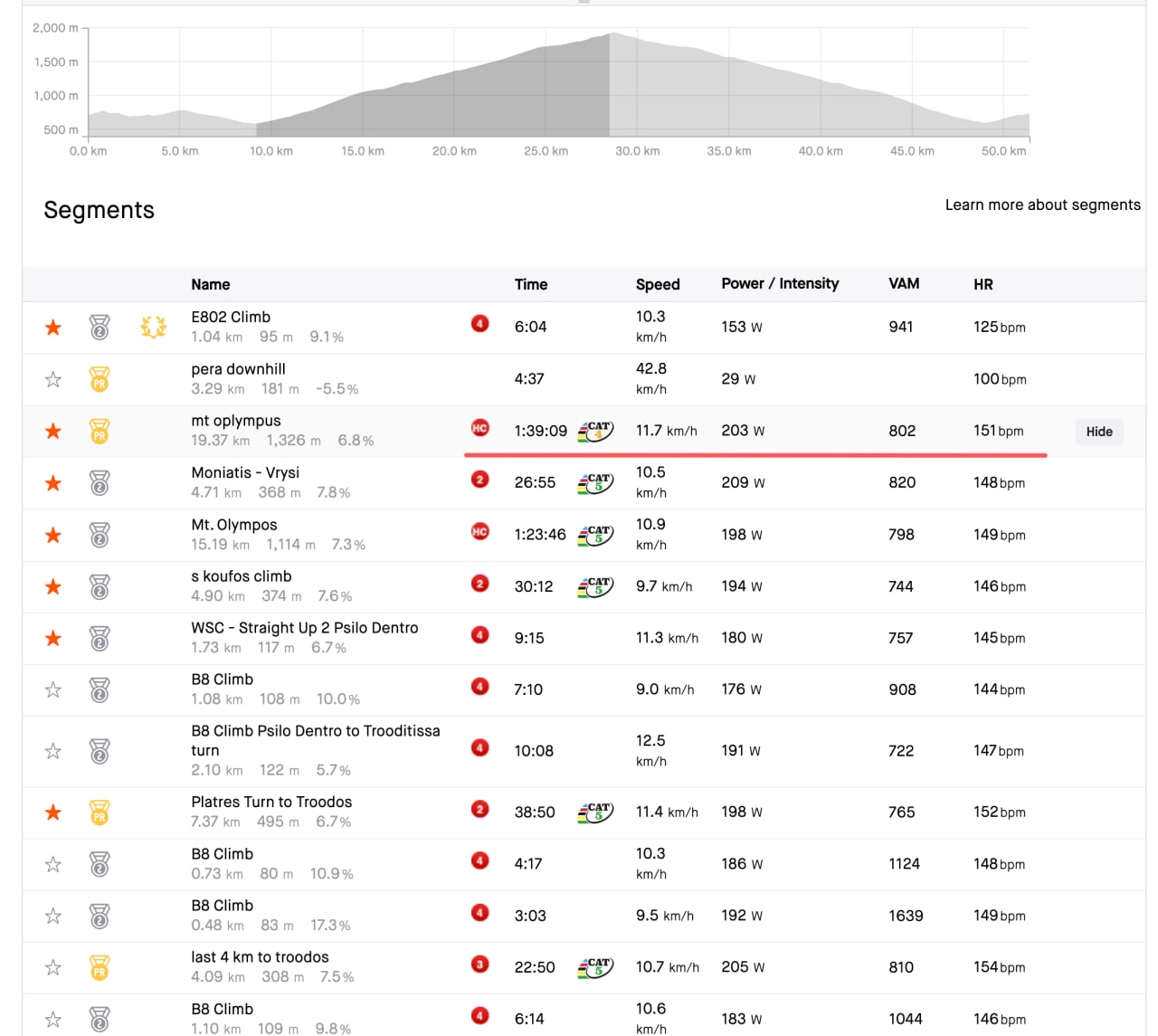Click the medal icon beside Mt. Olympos segment

100,535
